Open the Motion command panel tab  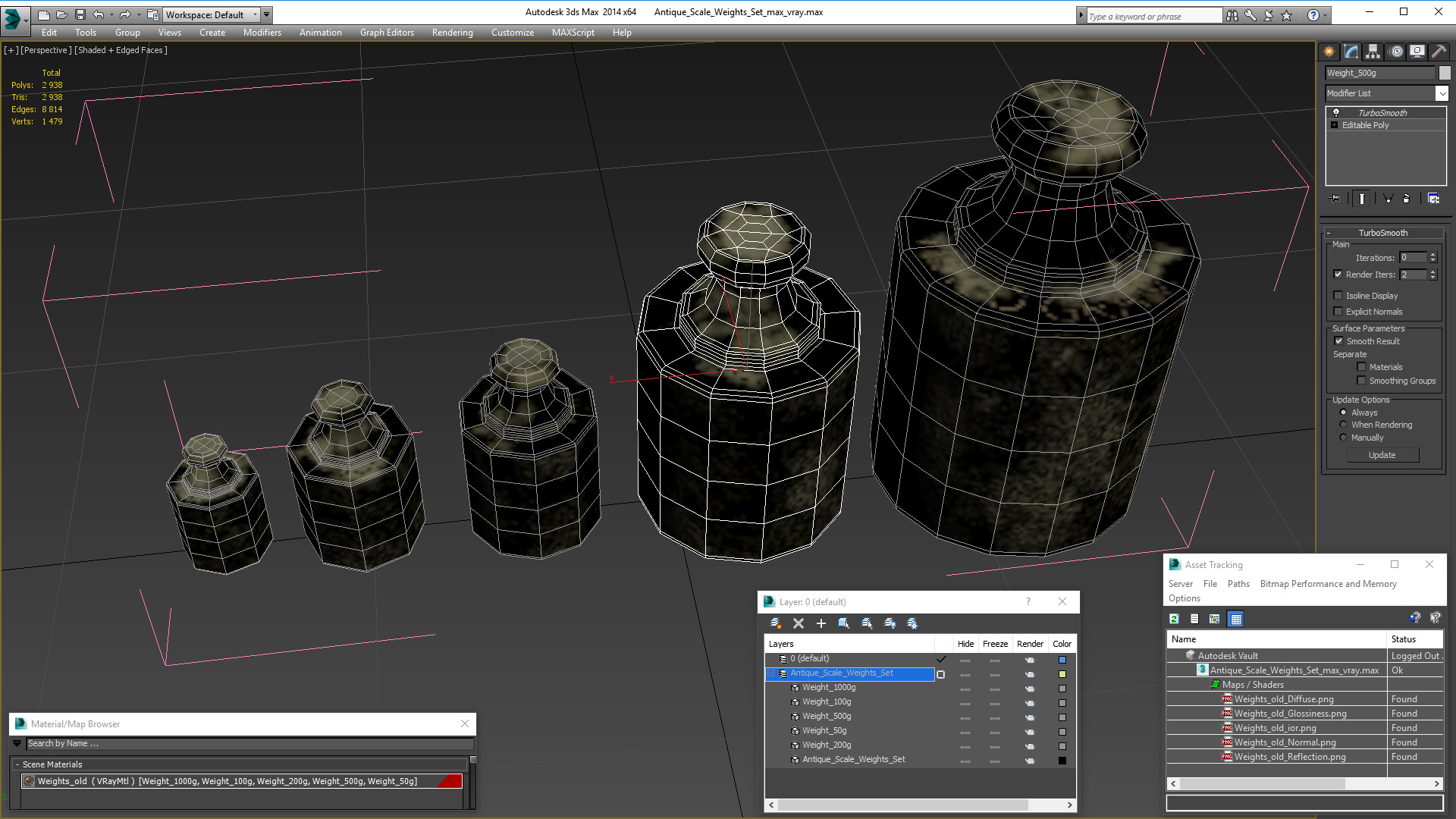[x=1395, y=51]
